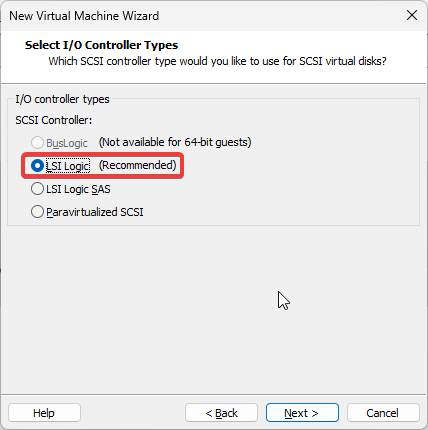Go back with the Back button
428x430 pixels.
221,413
